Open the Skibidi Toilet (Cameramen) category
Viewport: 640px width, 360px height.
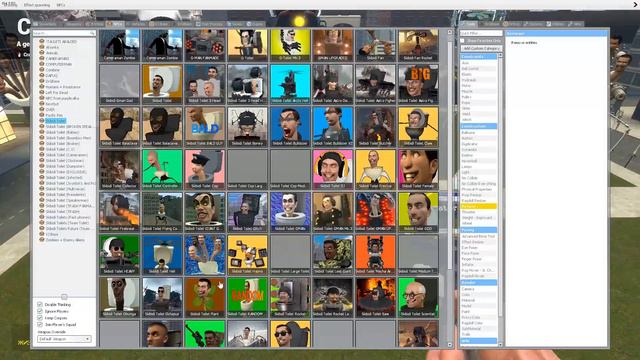tap(67, 155)
